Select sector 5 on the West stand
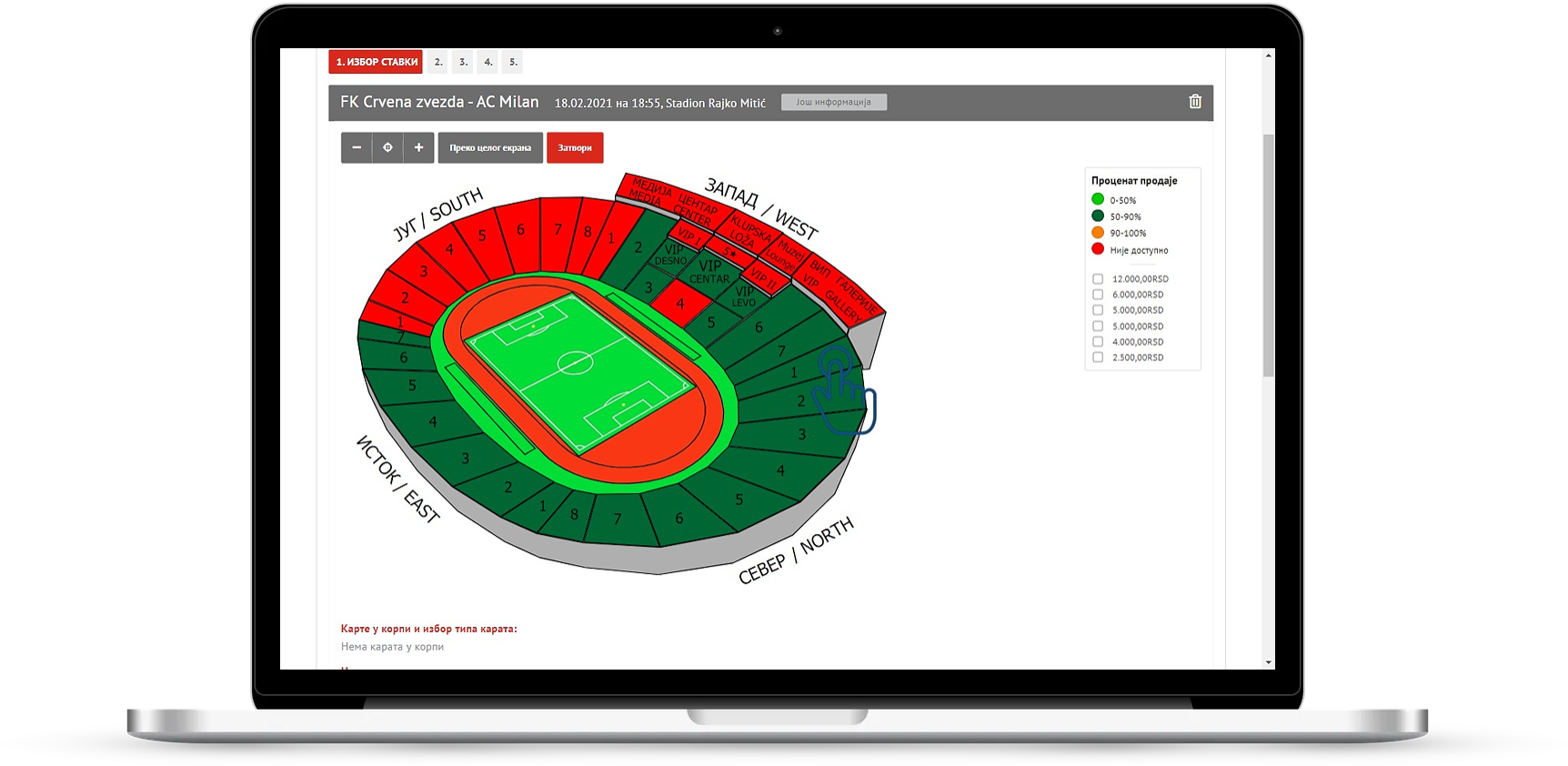The height and width of the screenshot is (766, 1568). [x=711, y=322]
